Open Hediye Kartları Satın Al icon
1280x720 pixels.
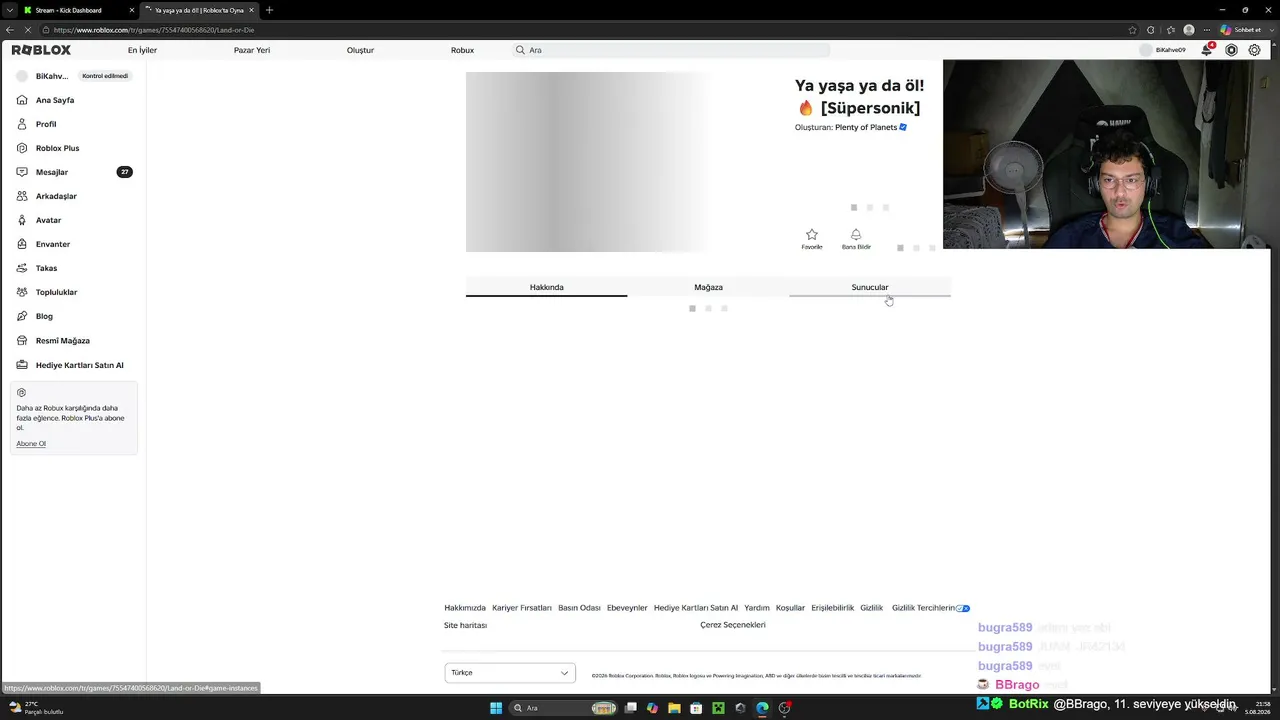(x=22, y=365)
